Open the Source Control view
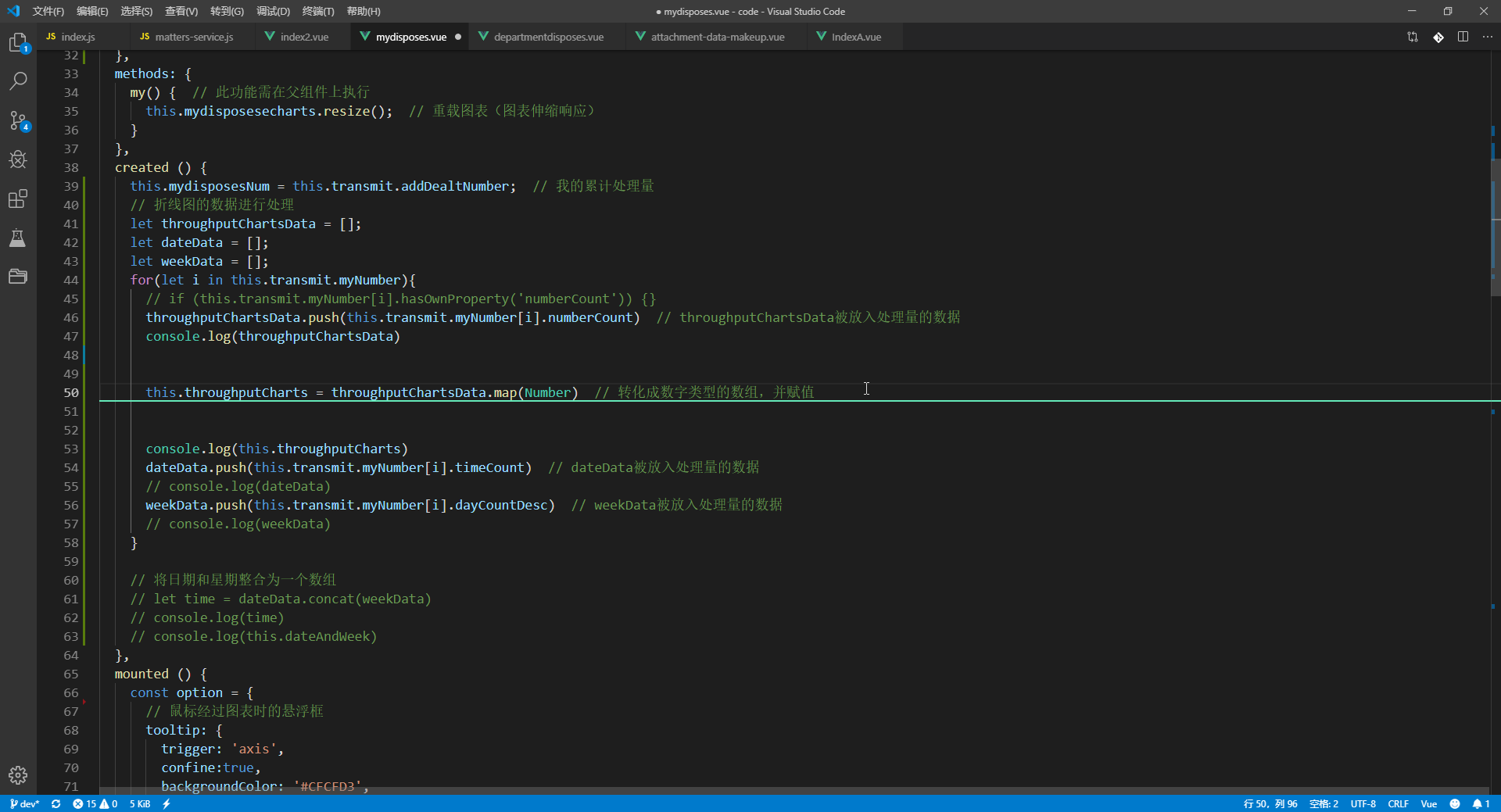The image size is (1501, 812). [x=18, y=120]
